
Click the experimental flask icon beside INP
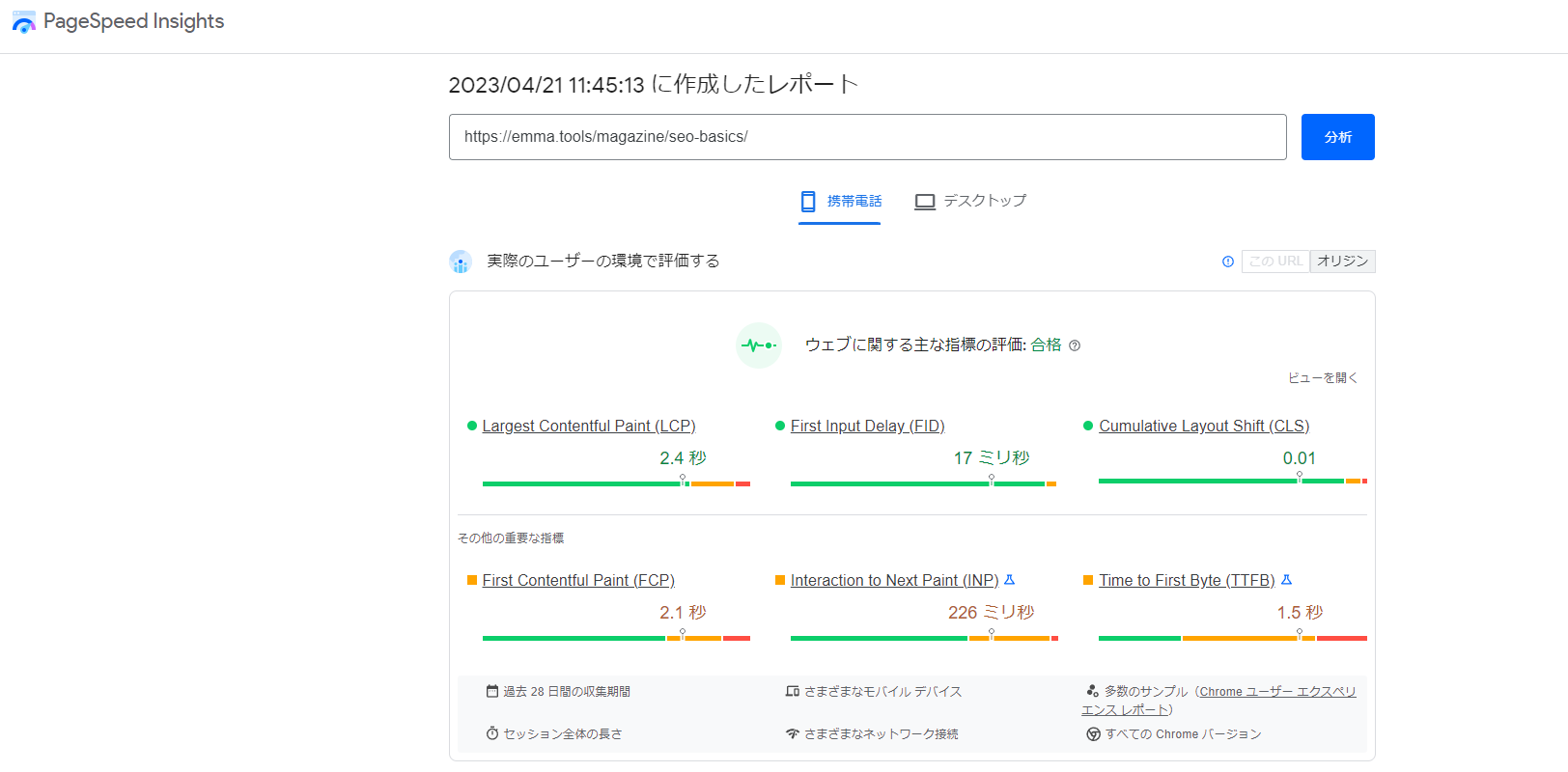tap(1010, 580)
